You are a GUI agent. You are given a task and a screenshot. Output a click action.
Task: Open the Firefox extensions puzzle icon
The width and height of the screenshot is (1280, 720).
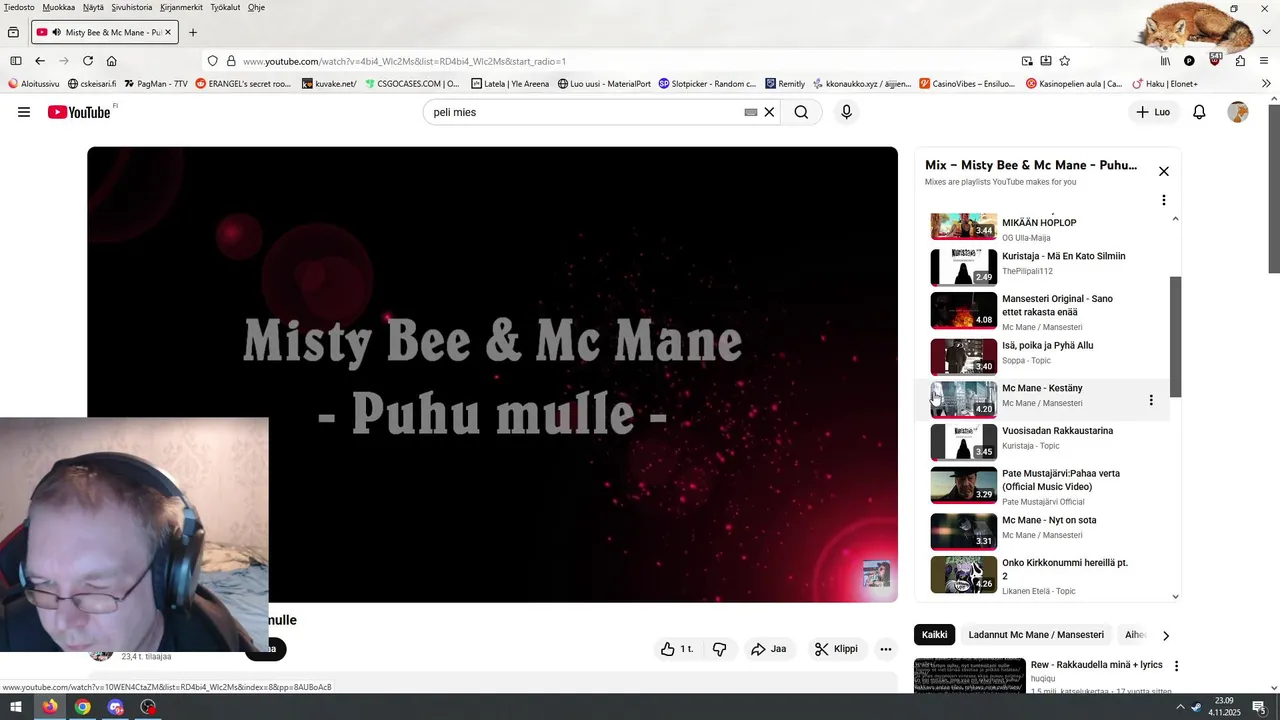(x=1240, y=61)
